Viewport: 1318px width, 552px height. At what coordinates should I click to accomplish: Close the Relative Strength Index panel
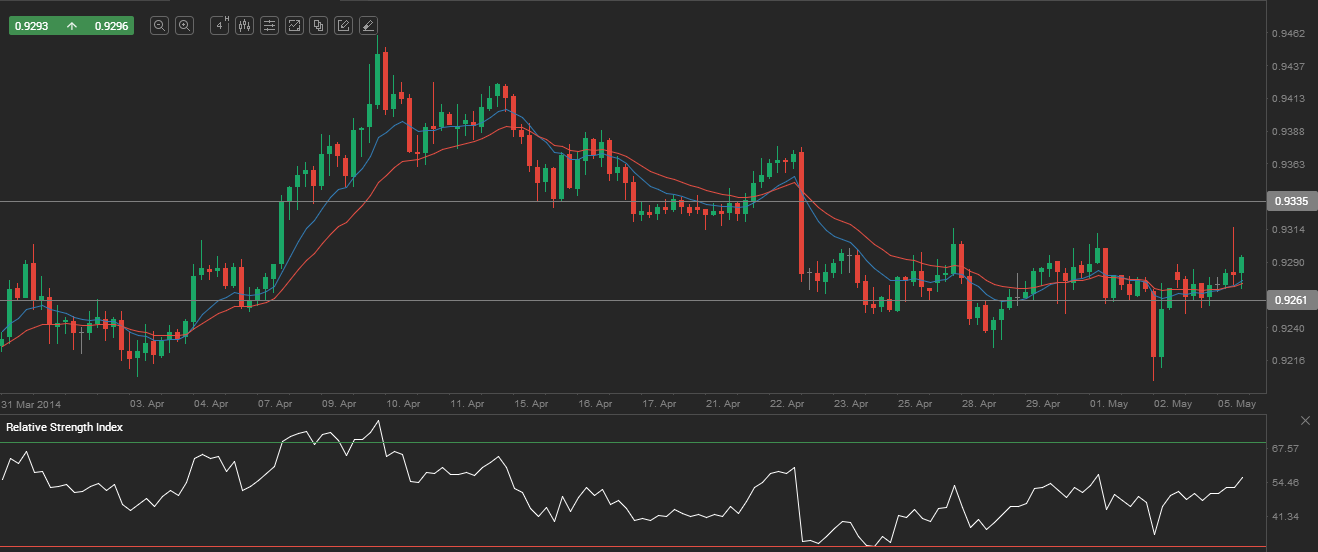[1304, 420]
